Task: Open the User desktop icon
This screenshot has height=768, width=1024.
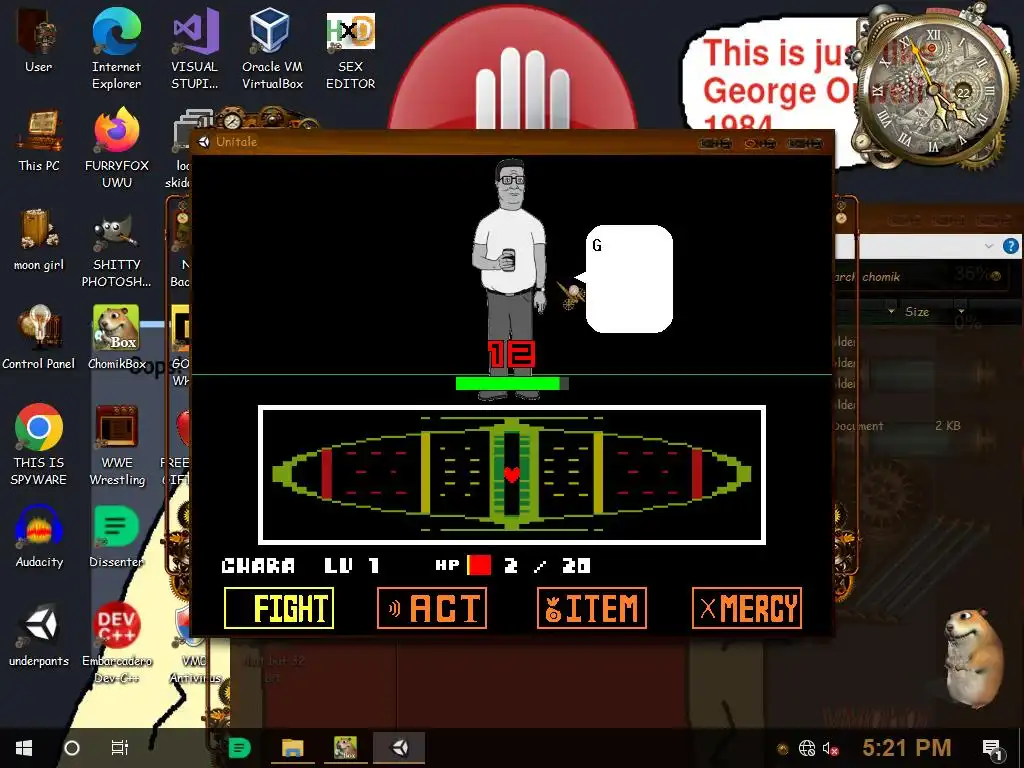Action: [38, 41]
